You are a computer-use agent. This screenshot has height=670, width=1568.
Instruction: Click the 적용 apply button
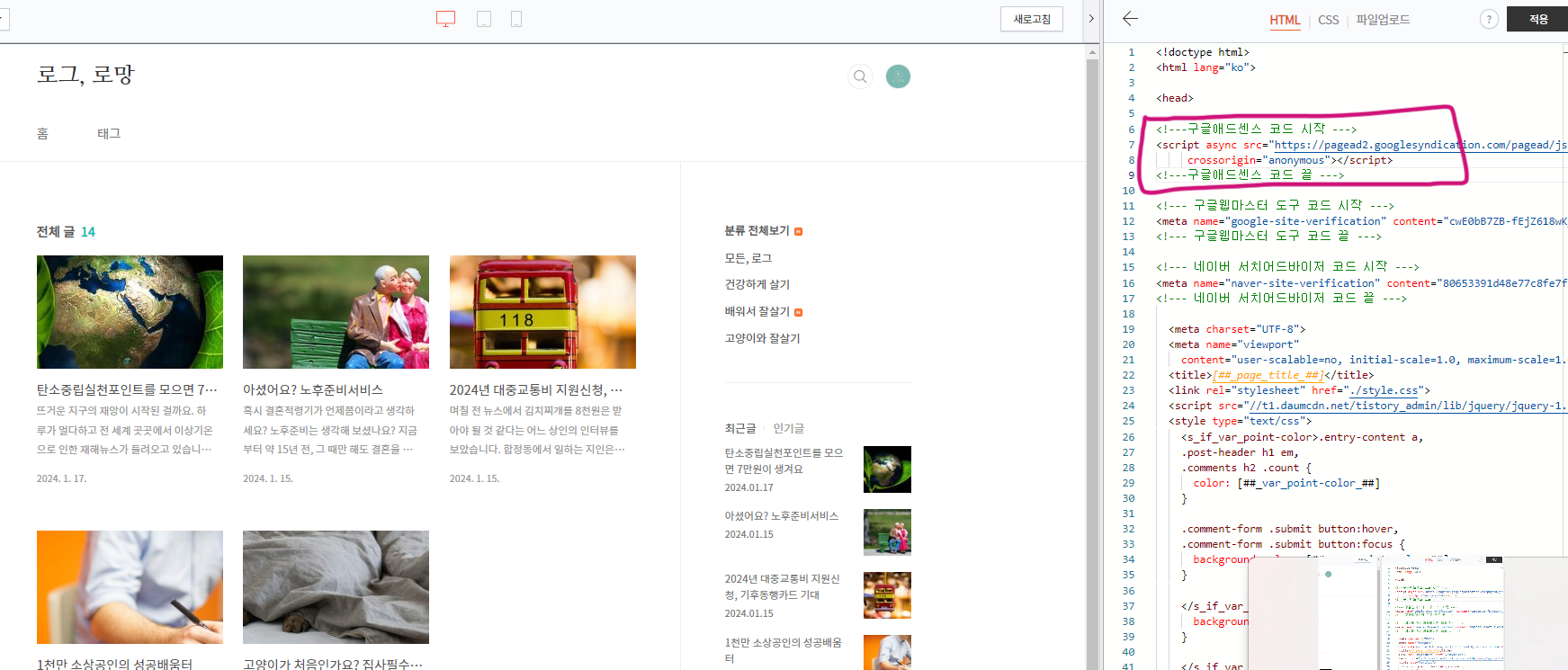click(x=1538, y=19)
